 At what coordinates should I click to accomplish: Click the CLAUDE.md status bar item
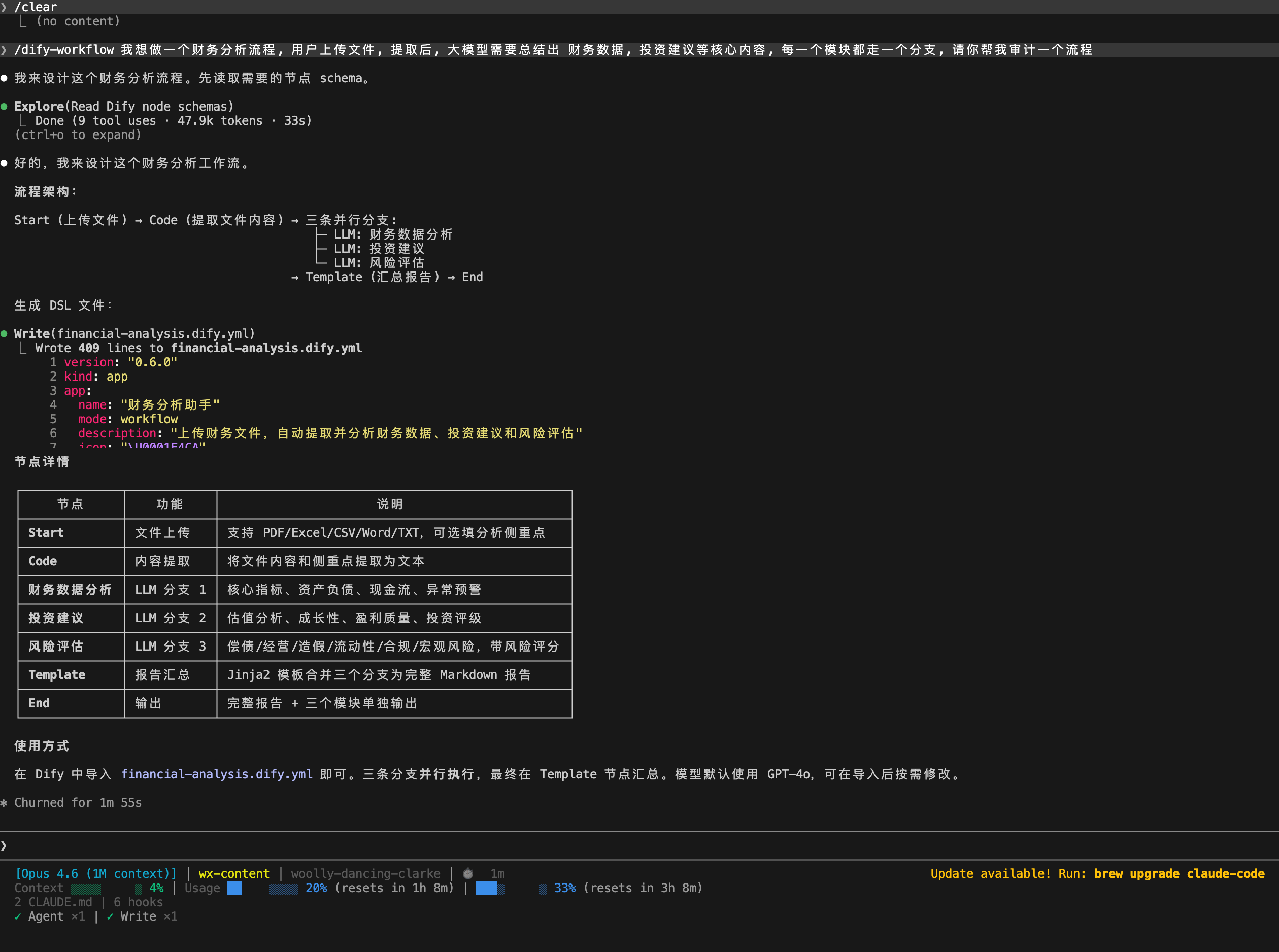[60, 902]
